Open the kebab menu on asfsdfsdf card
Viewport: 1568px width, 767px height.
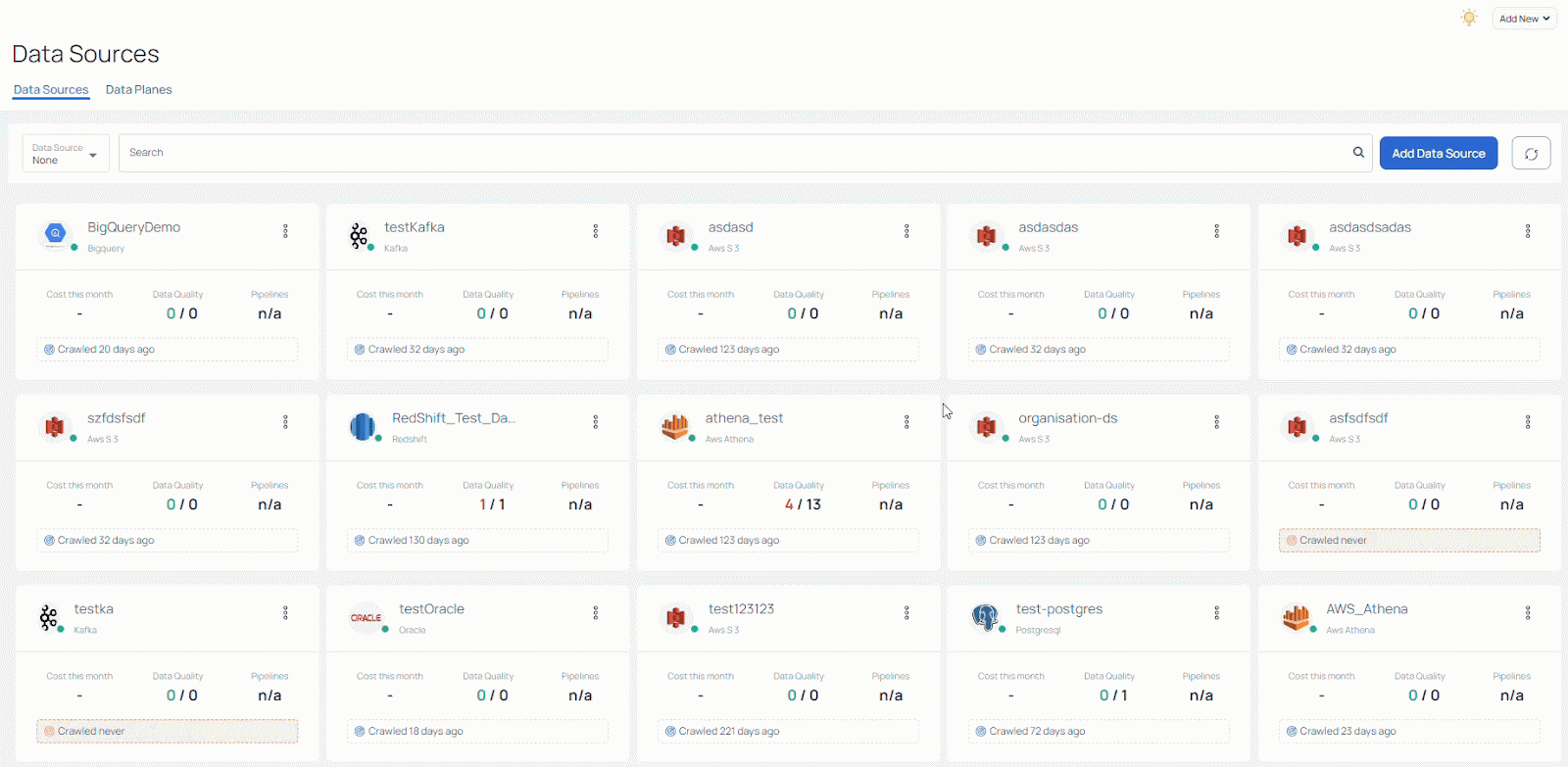click(x=1527, y=422)
